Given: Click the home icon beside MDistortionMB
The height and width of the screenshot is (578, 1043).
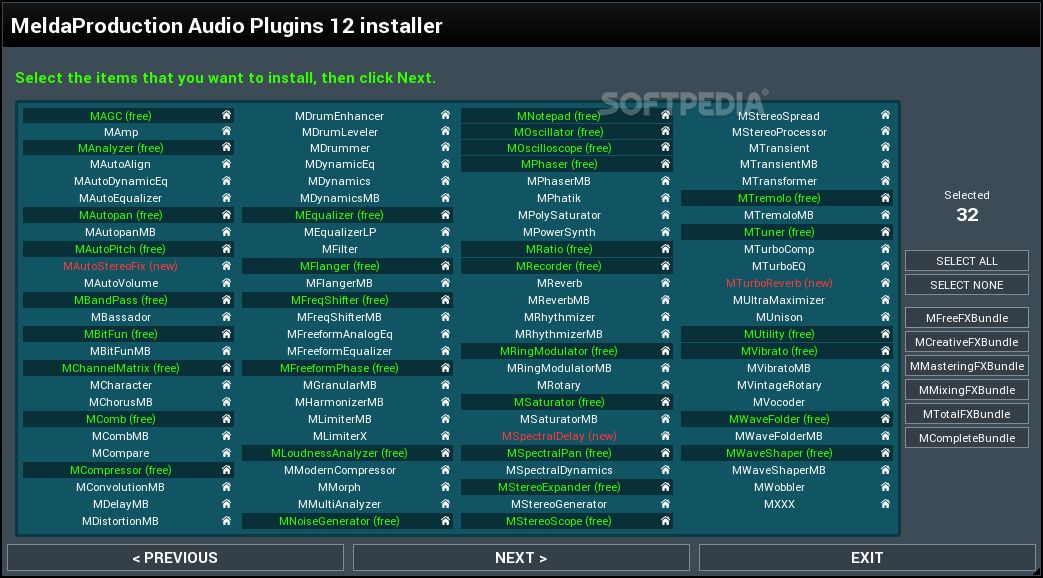Looking at the screenshot, I should point(226,521).
